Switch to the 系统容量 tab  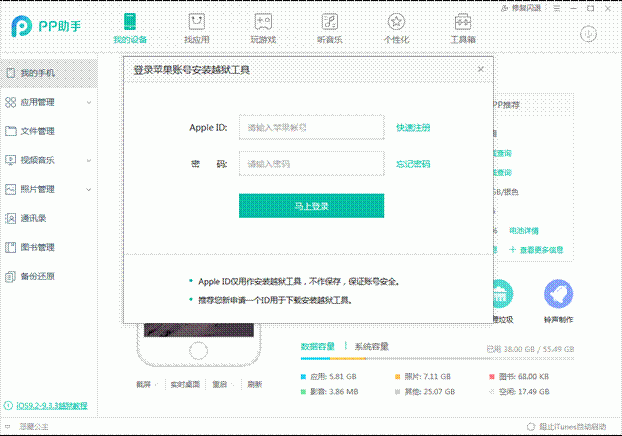(x=371, y=346)
